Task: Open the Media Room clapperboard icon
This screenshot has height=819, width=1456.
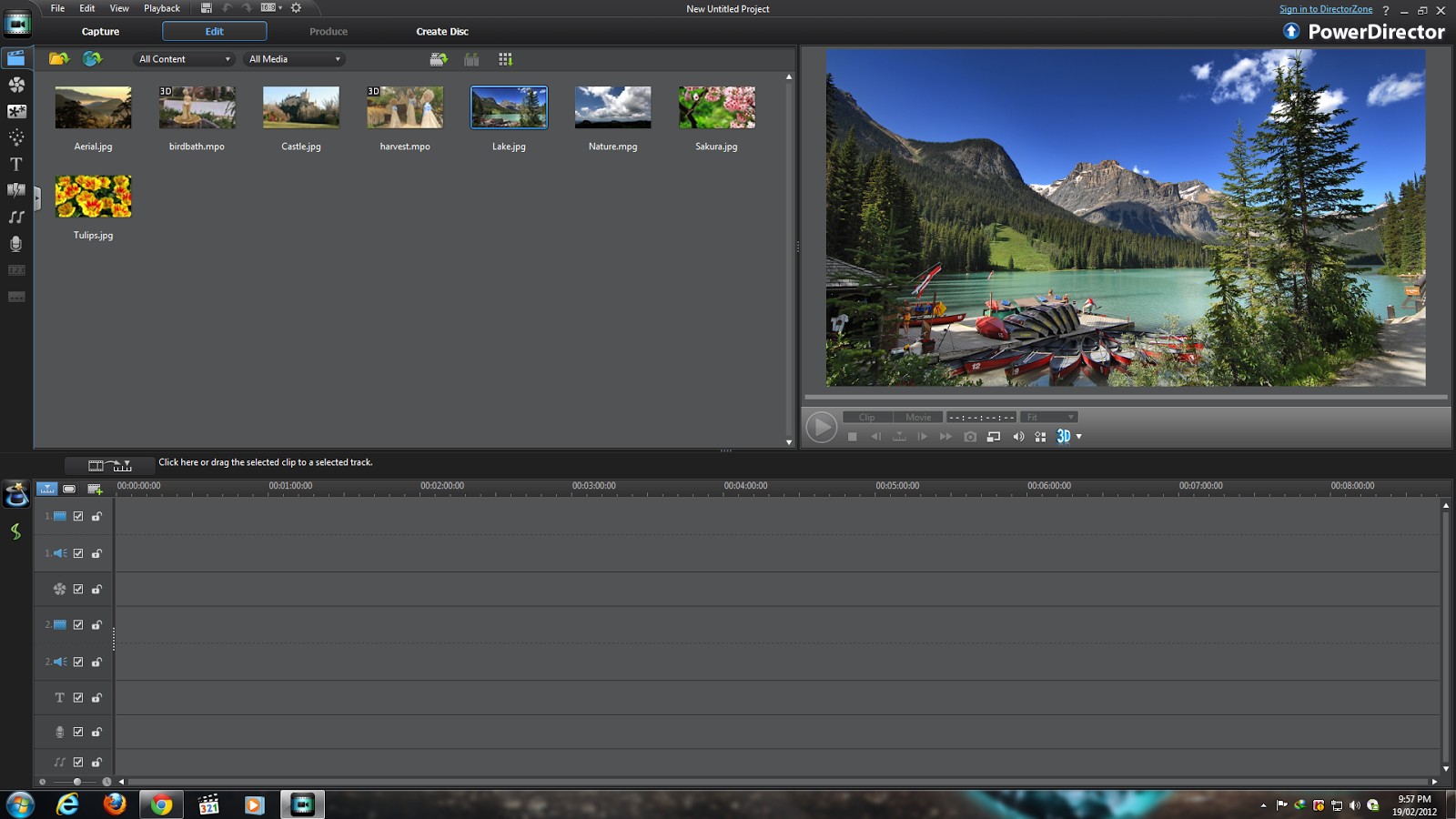Action: 16,58
